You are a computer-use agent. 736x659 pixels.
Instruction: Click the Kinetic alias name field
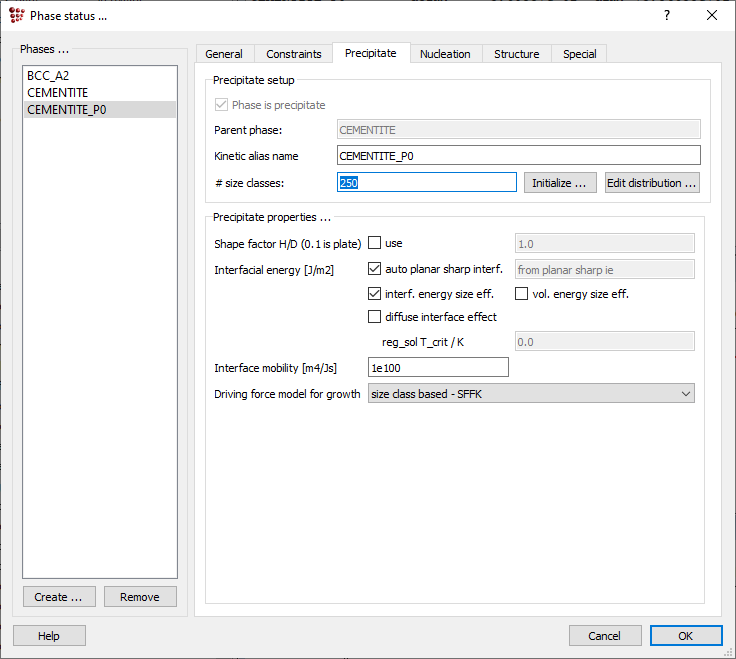point(518,156)
